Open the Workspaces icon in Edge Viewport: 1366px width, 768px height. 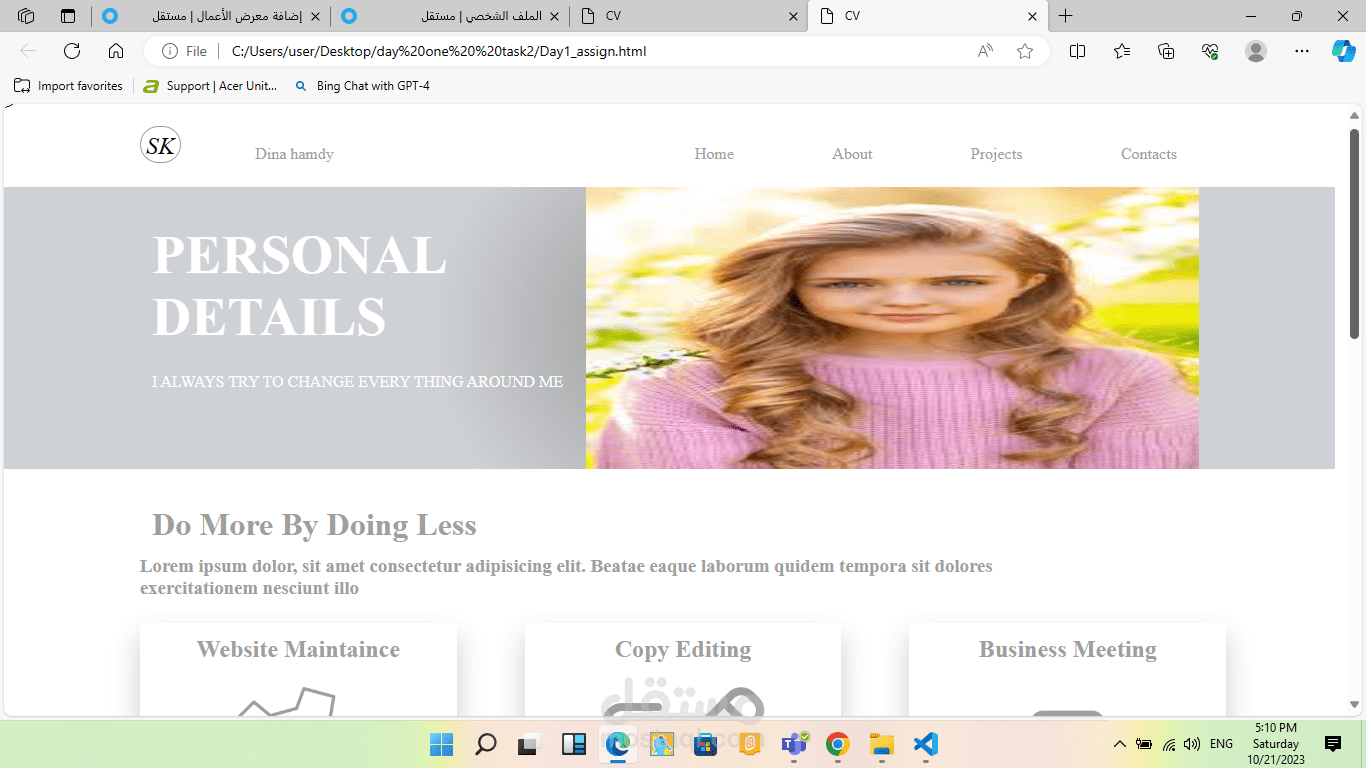click(27, 16)
